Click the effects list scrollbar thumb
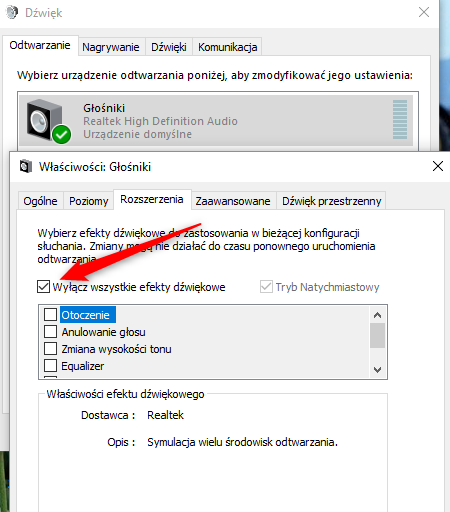The height and width of the screenshot is (512, 450). coord(377,335)
